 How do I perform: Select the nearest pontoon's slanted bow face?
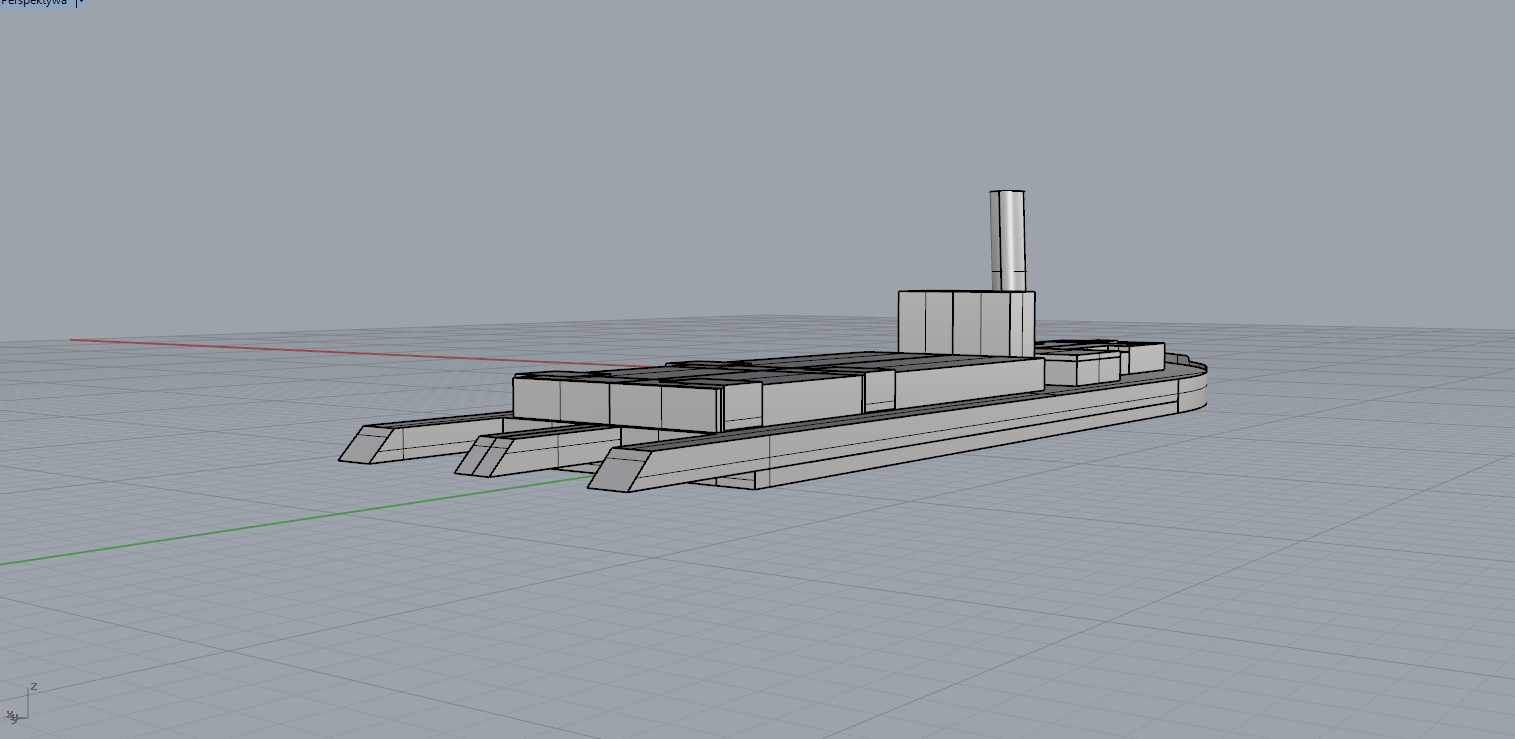tap(620, 470)
